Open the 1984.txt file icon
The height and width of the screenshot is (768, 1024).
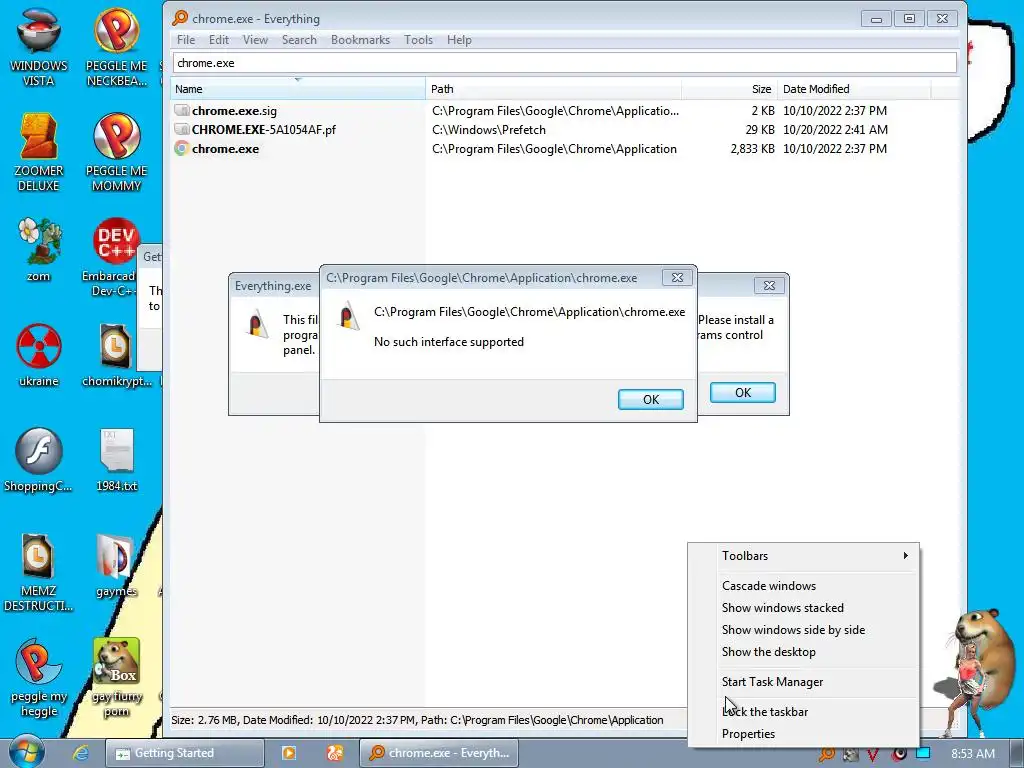(116, 460)
